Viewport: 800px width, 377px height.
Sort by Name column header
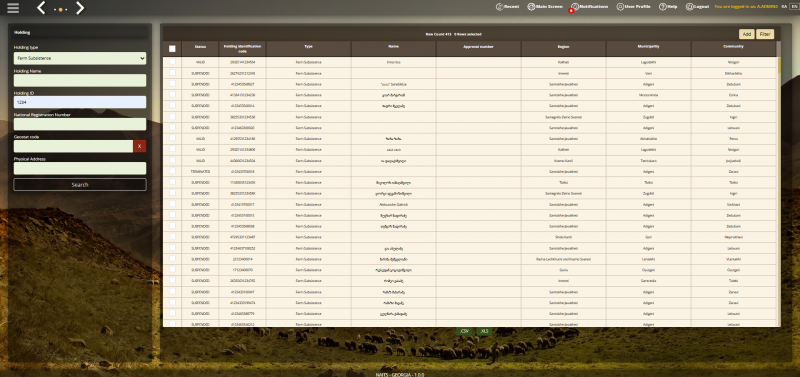pos(393,48)
